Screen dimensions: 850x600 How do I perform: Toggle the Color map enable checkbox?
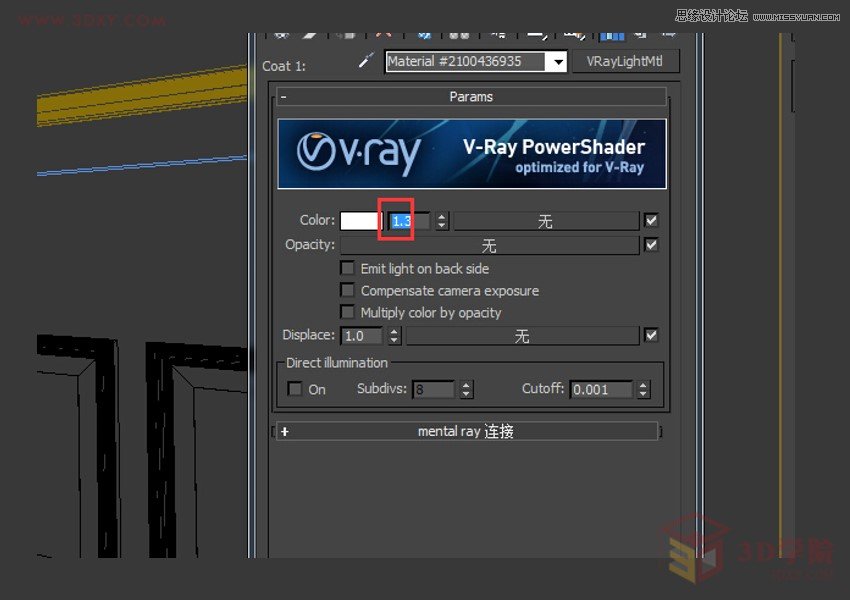651,220
